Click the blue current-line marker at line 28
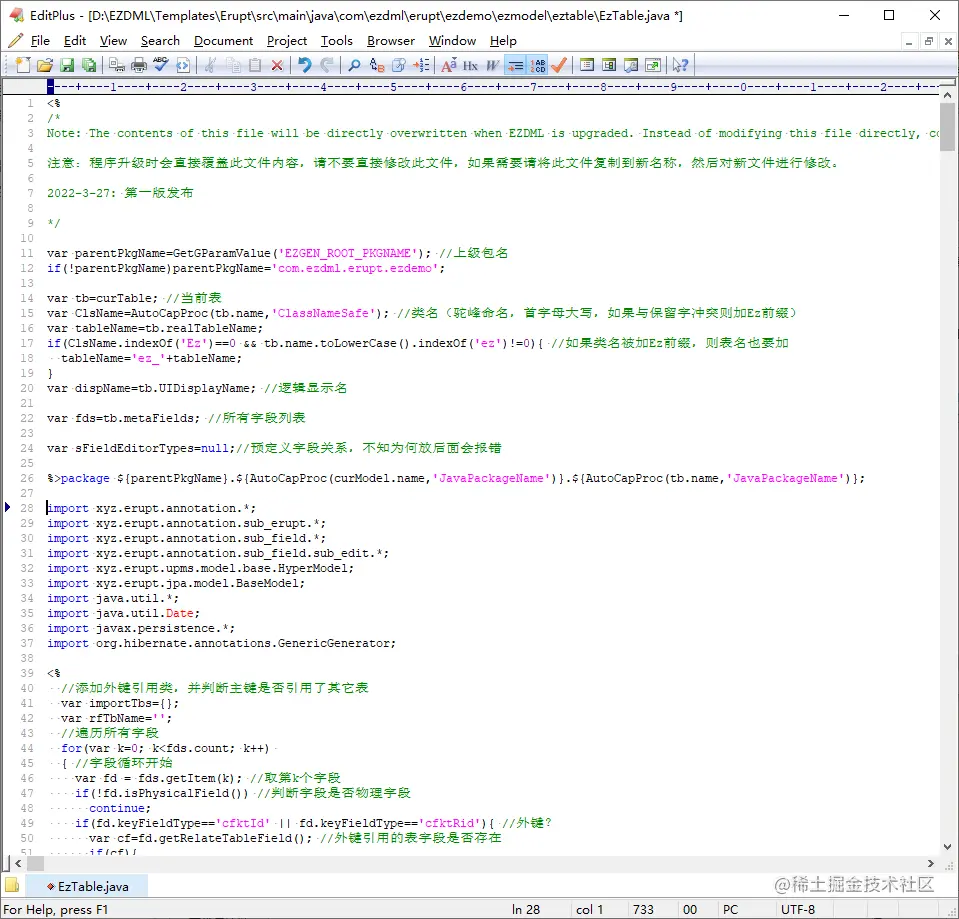The width and height of the screenshot is (959, 919). [x=7, y=507]
